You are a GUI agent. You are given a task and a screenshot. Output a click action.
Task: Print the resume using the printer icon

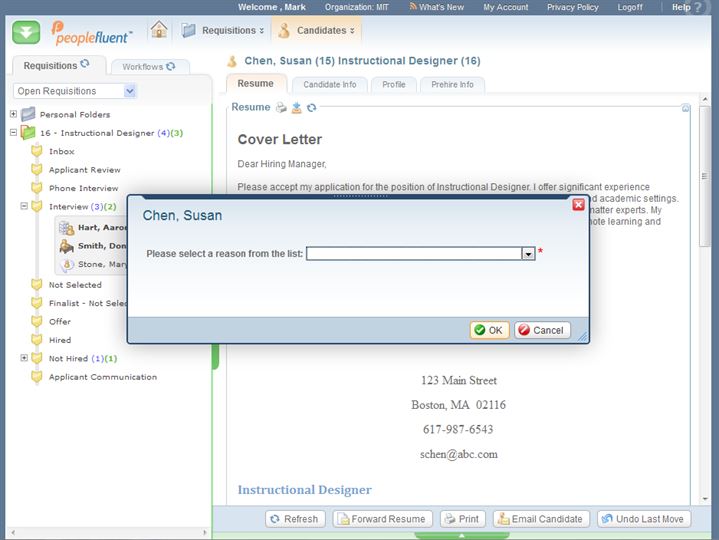(x=281, y=108)
